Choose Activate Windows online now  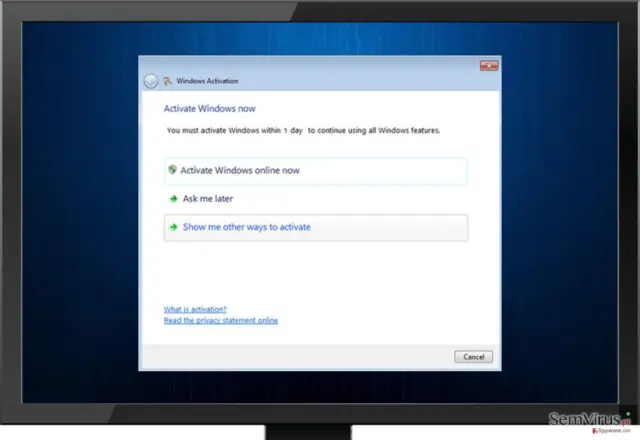[316, 171]
